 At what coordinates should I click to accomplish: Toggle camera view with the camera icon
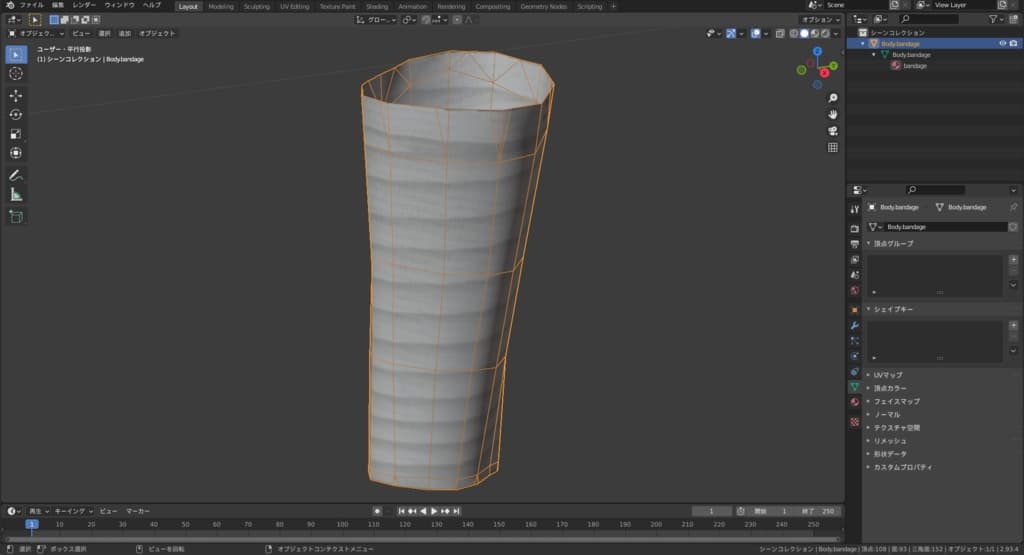pos(832,131)
